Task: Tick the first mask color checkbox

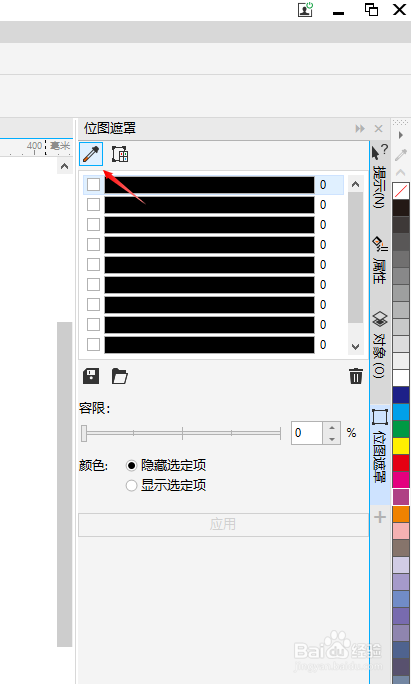Action: tap(93, 185)
